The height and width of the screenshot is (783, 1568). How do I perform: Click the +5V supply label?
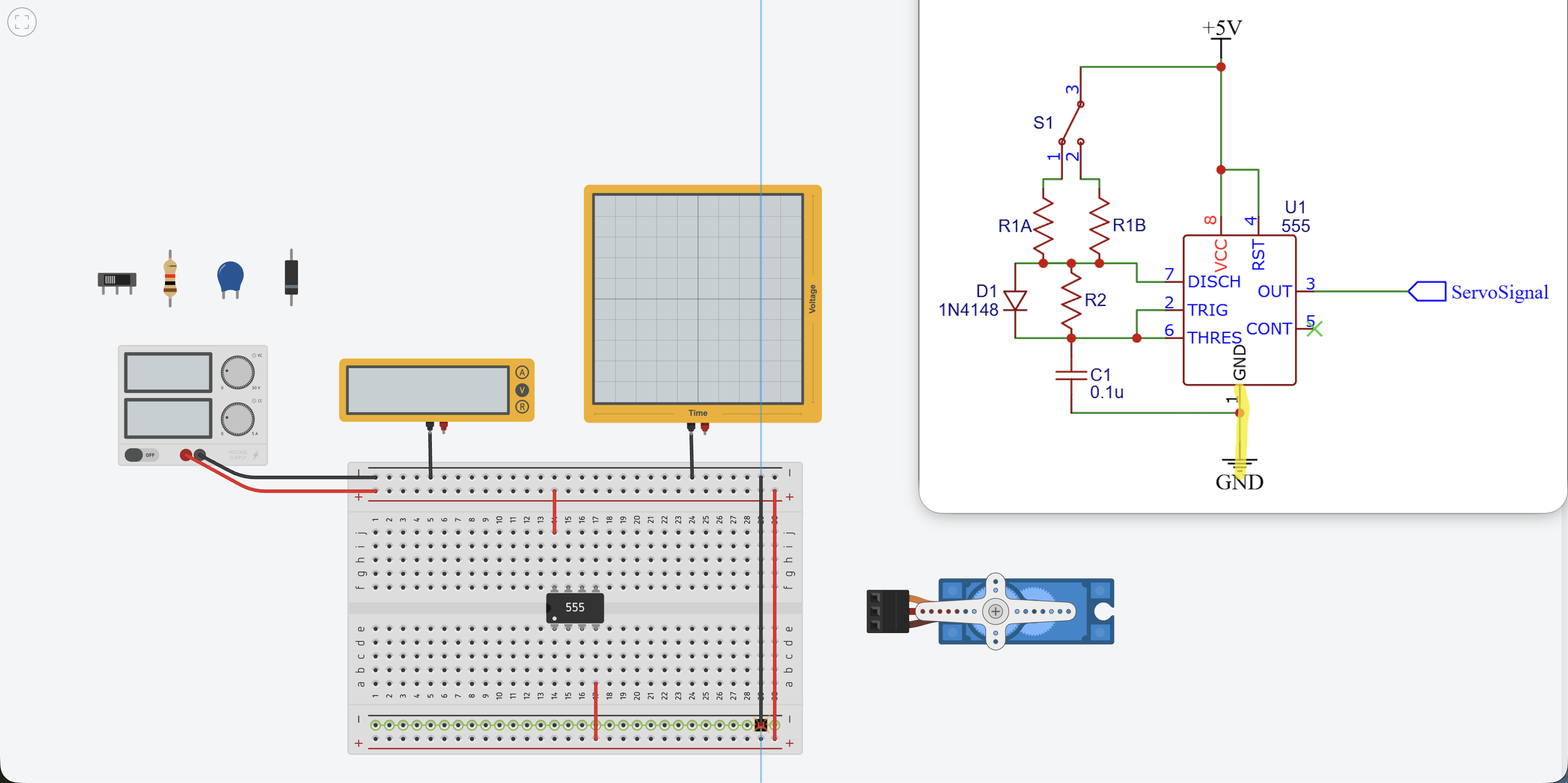(1222, 28)
